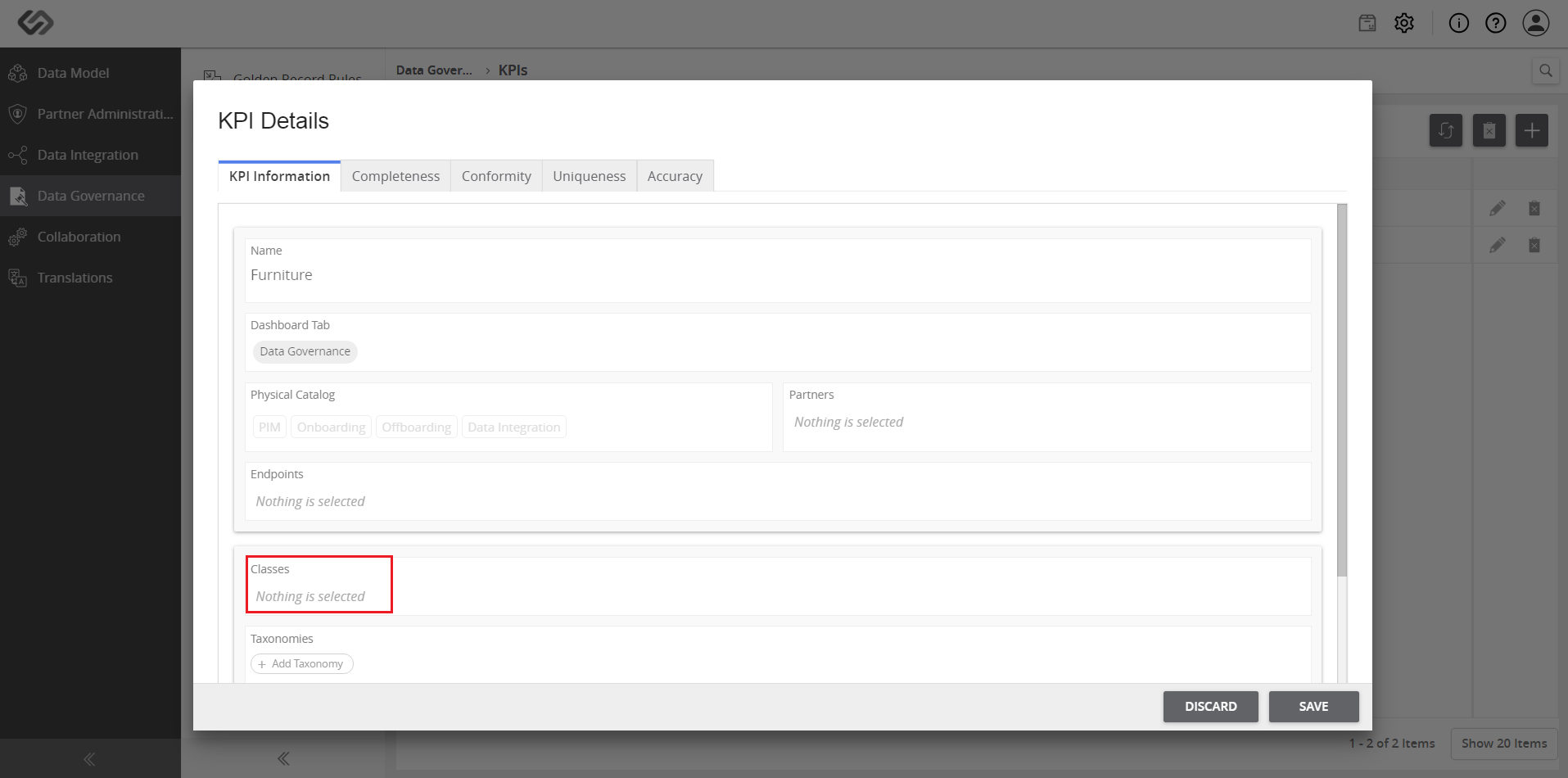Open the Dashboard Tab selection field
1568x778 pixels.
[x=778, y=342]
